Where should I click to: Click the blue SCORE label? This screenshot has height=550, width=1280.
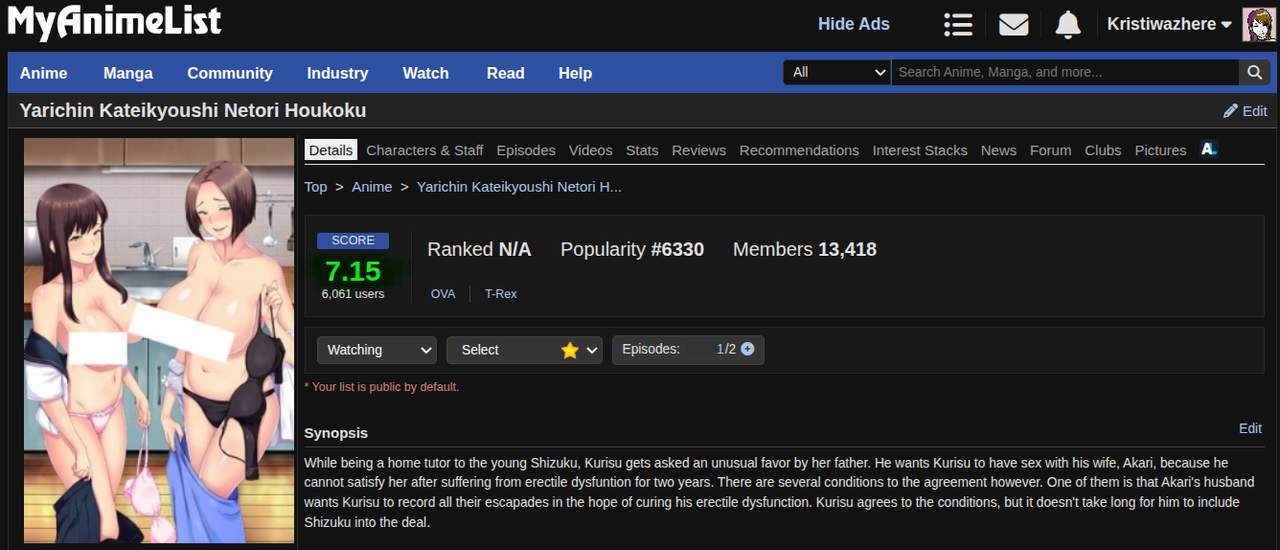pos(353,240)
